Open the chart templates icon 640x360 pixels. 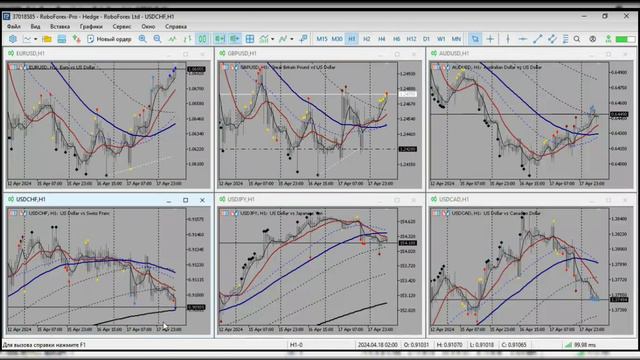283,39
